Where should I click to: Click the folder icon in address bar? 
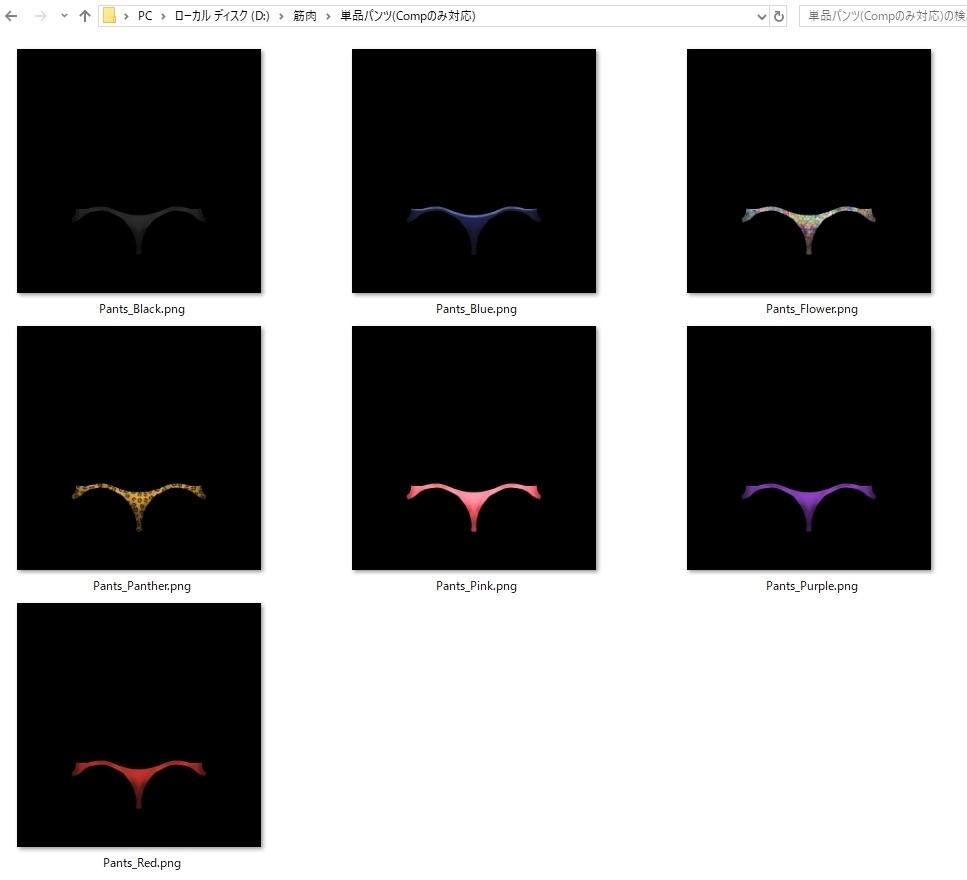pos(109,16)
